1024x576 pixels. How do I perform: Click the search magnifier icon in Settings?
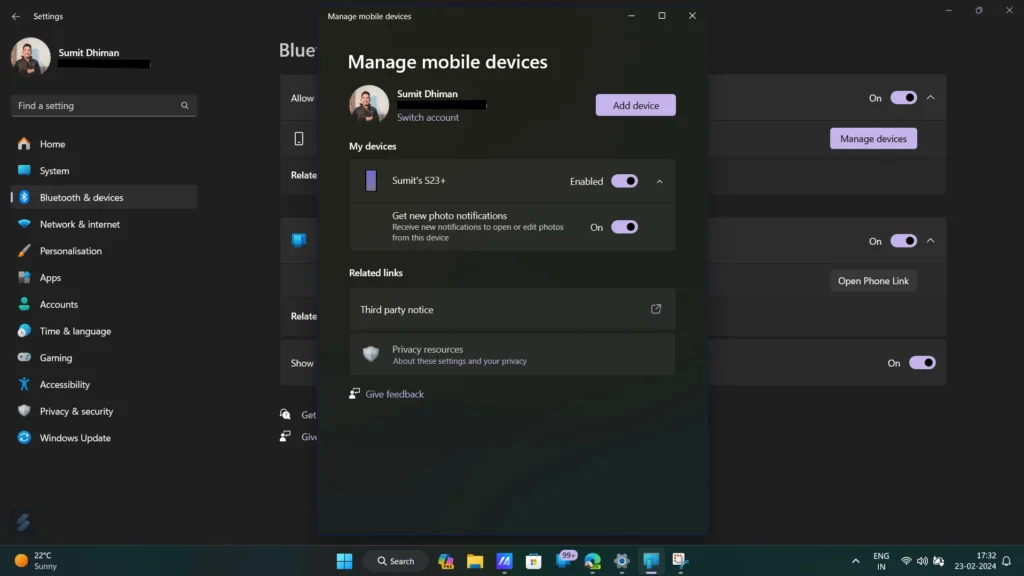[185, 105]
